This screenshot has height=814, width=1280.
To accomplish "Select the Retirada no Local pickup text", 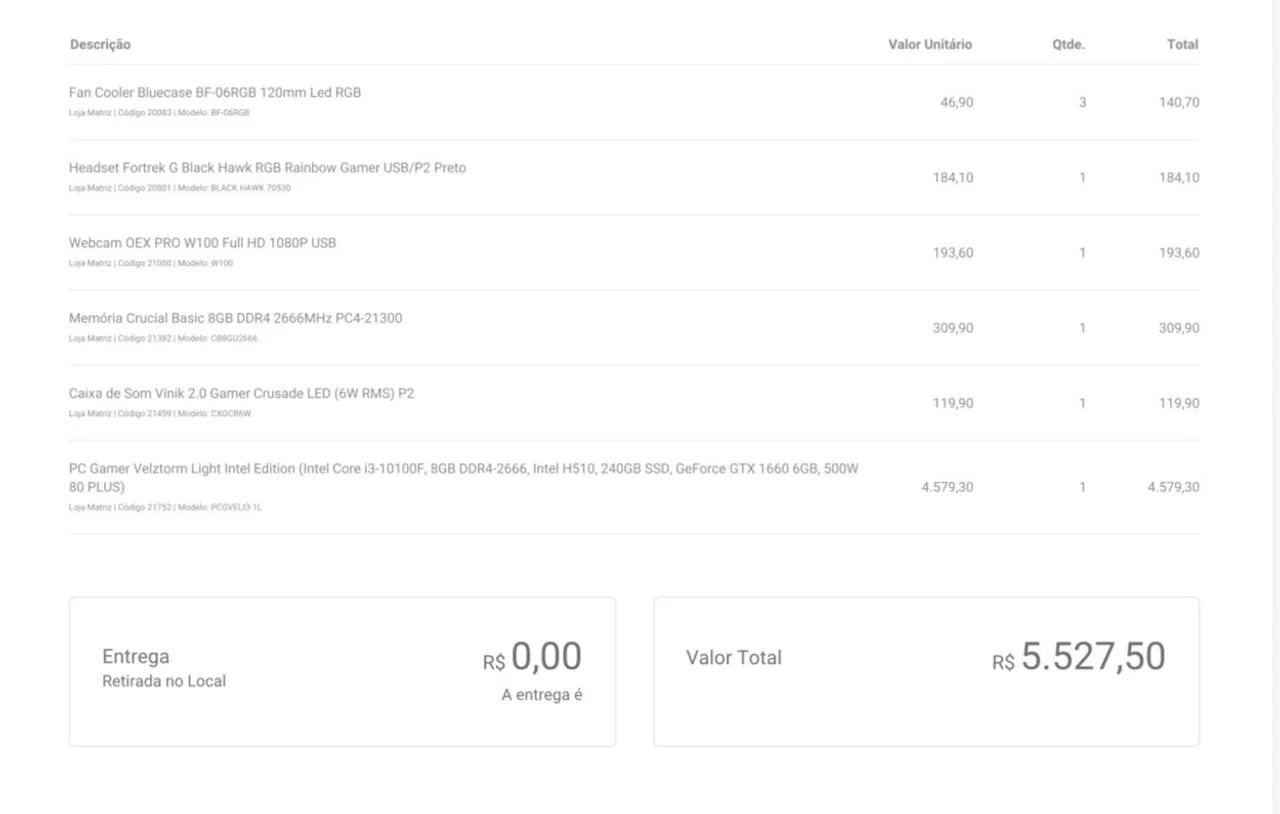I will click(x=164, y=682).
